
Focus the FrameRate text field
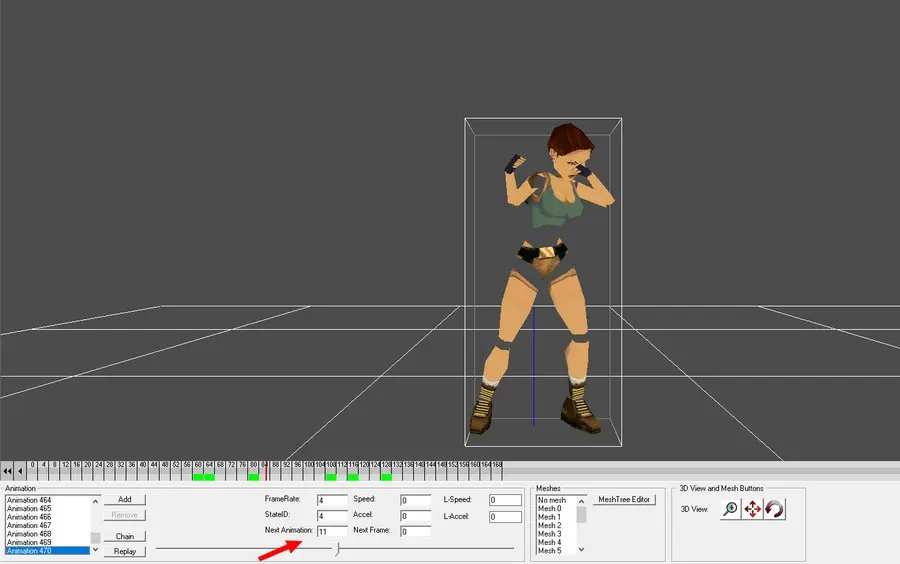click(x=332, y=500)
